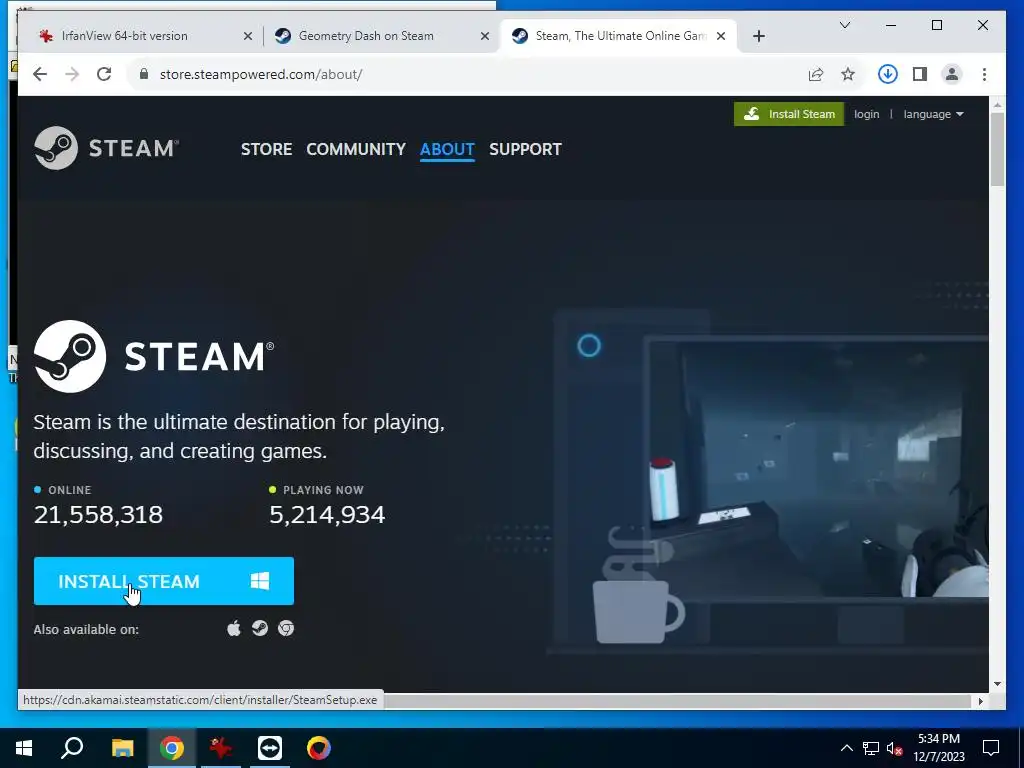Go back to the previous page
1024x768 pixels.
pos(40,74)
